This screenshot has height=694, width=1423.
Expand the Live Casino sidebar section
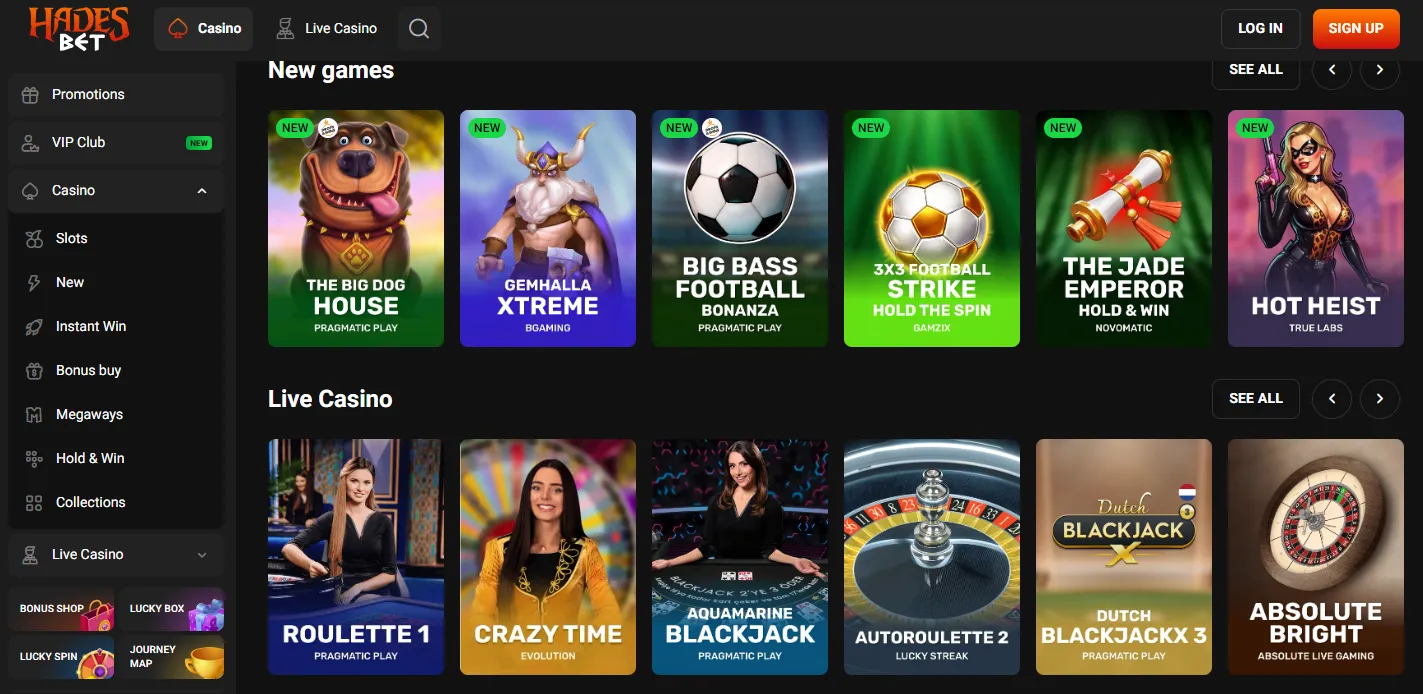202,555
